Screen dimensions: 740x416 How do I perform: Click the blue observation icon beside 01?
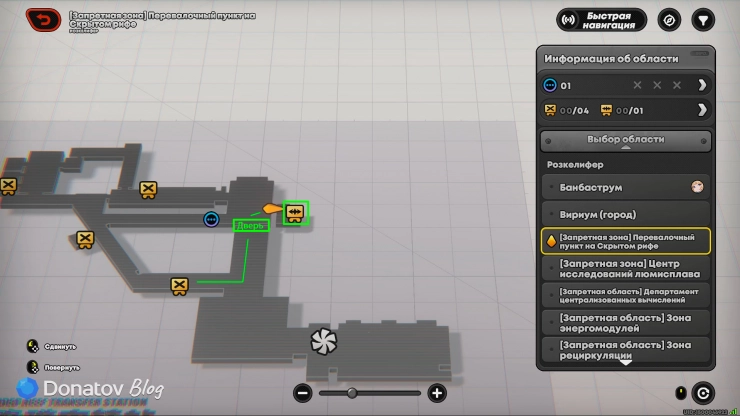click(x=550, y=85)
